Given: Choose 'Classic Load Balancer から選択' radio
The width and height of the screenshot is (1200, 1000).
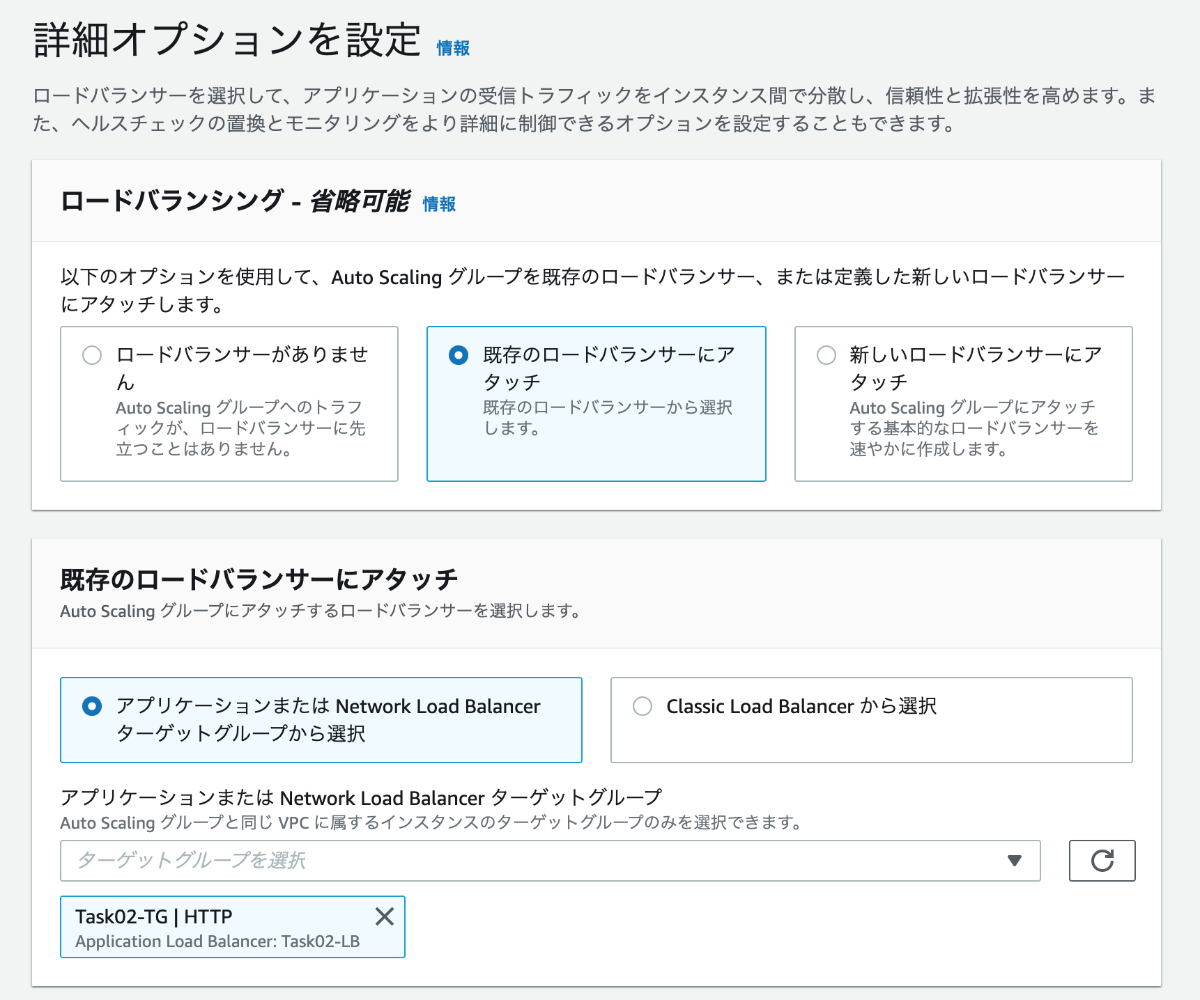Looking at the screenshot, I should 642,706.
